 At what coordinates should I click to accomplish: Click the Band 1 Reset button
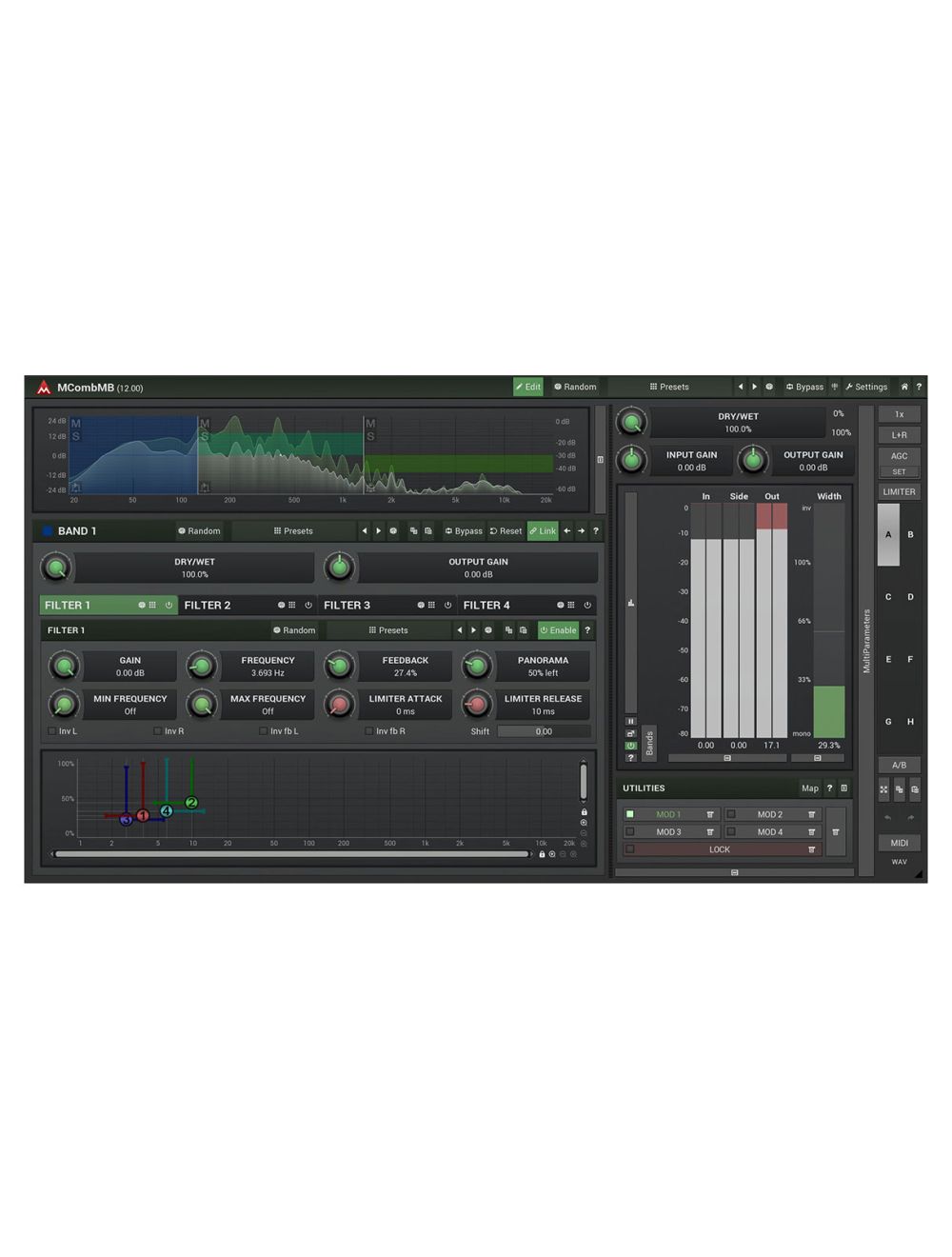[x=506, y=531]
